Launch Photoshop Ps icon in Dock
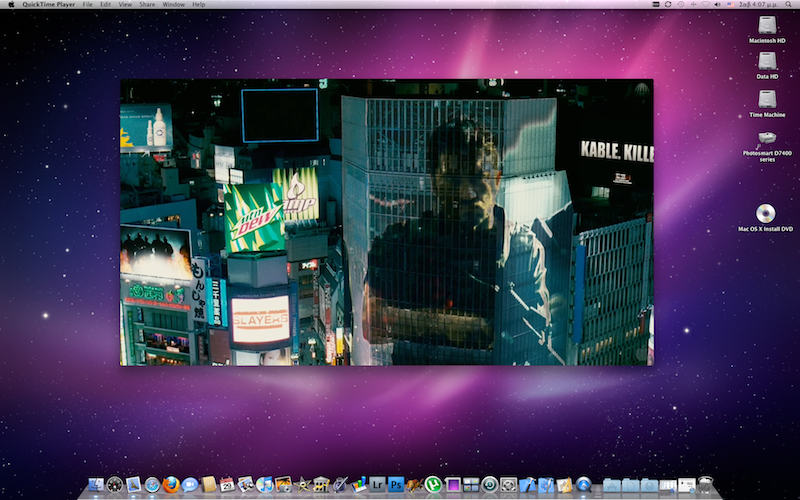Screen dimensions: 800x500 coord(396,484)
